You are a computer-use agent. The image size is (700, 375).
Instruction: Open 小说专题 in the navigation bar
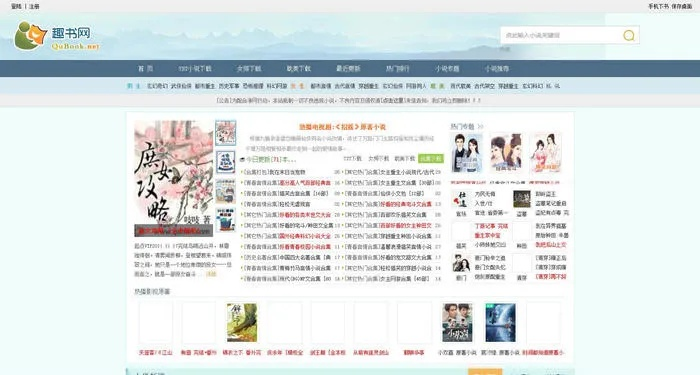[x=447, y=68]
